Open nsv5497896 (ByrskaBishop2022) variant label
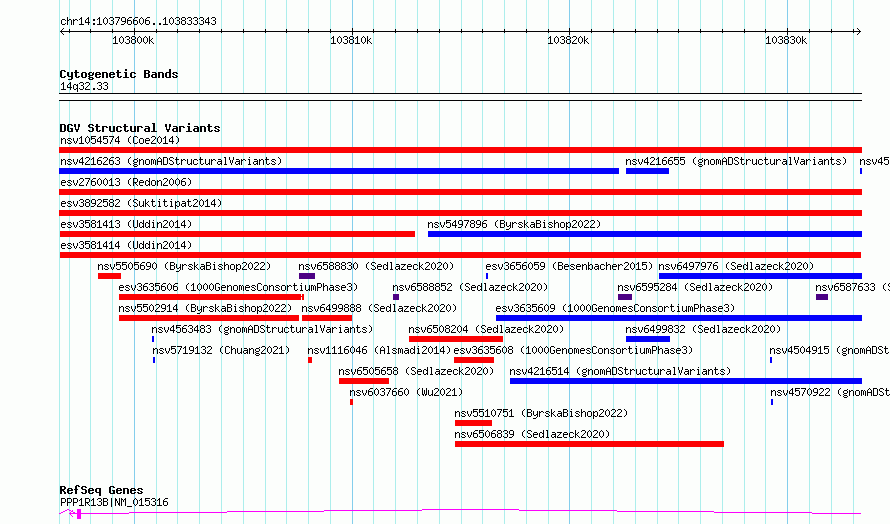The image size is (890, 524). click(x=514, y=224)
